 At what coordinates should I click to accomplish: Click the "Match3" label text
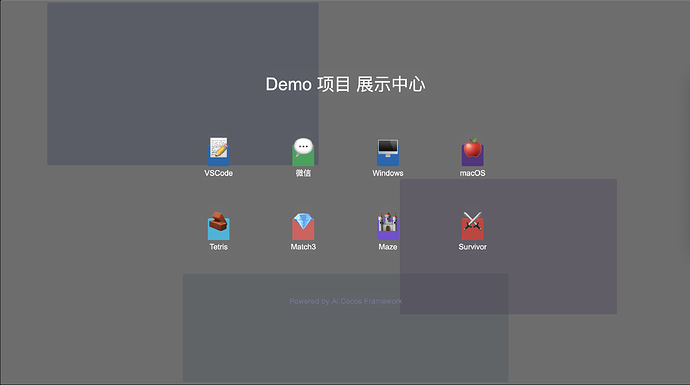tap(303, 247)
